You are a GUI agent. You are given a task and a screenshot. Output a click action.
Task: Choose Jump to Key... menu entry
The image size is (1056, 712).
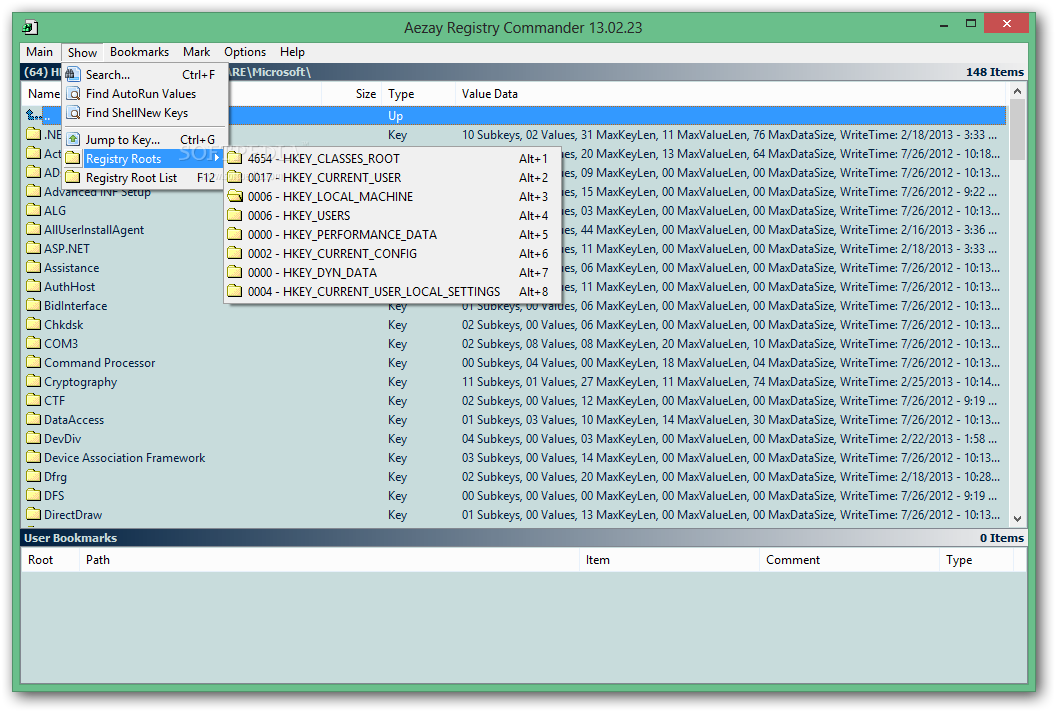pos(144,139)
